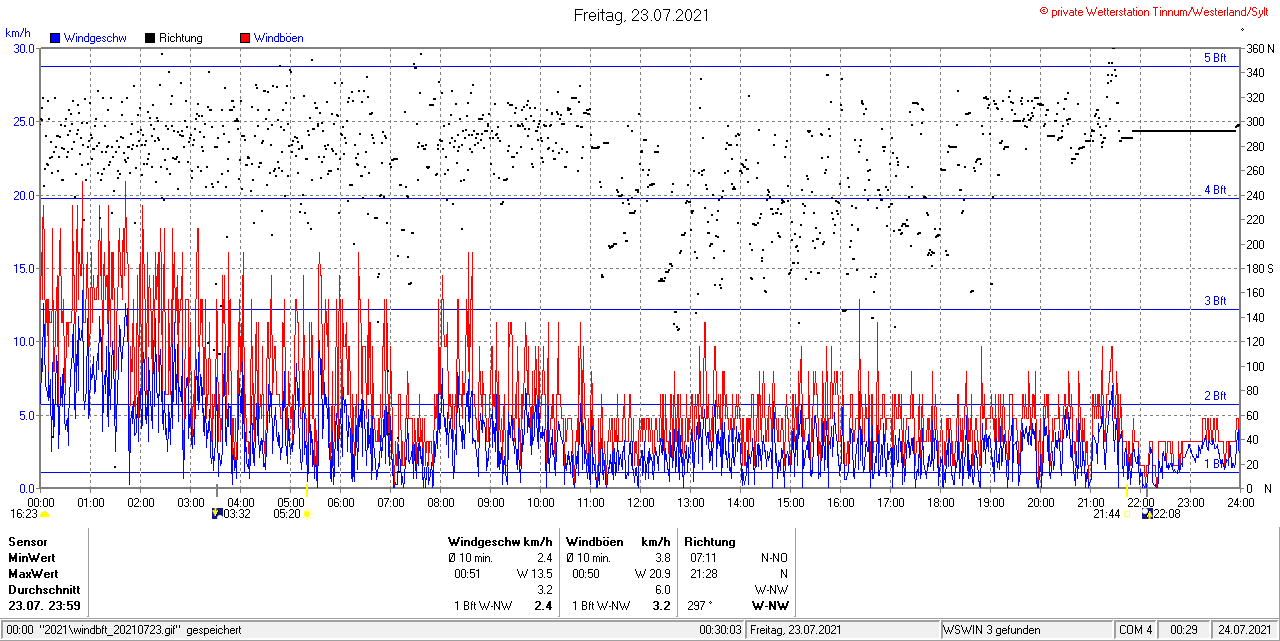Click the Durchschnitt row label
Screen dimensions: 1280x641
[x=43, y=589]
